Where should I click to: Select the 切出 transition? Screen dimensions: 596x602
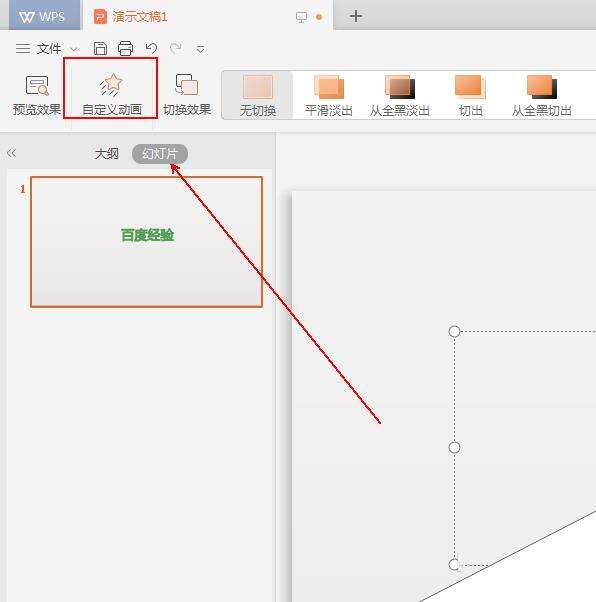click(471, 96)
